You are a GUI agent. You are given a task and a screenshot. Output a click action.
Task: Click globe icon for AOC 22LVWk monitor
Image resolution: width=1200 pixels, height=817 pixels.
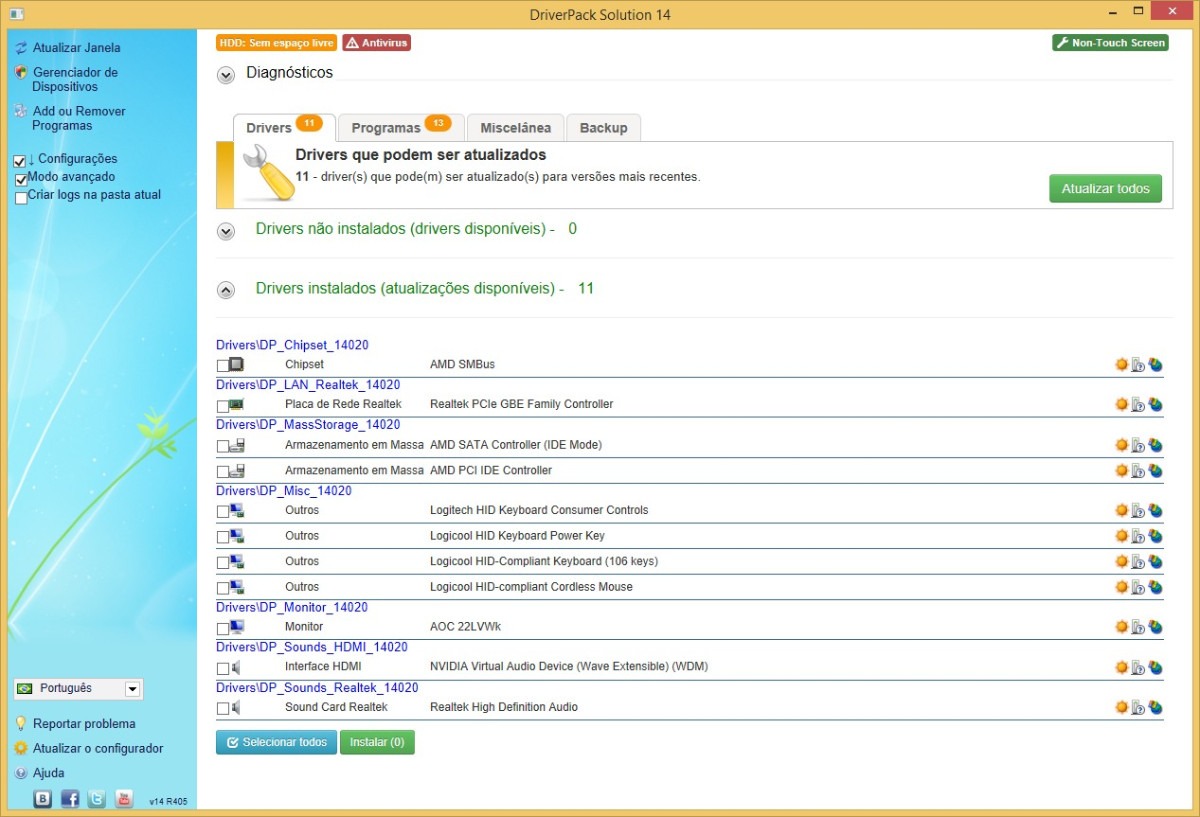point(1155,628)
